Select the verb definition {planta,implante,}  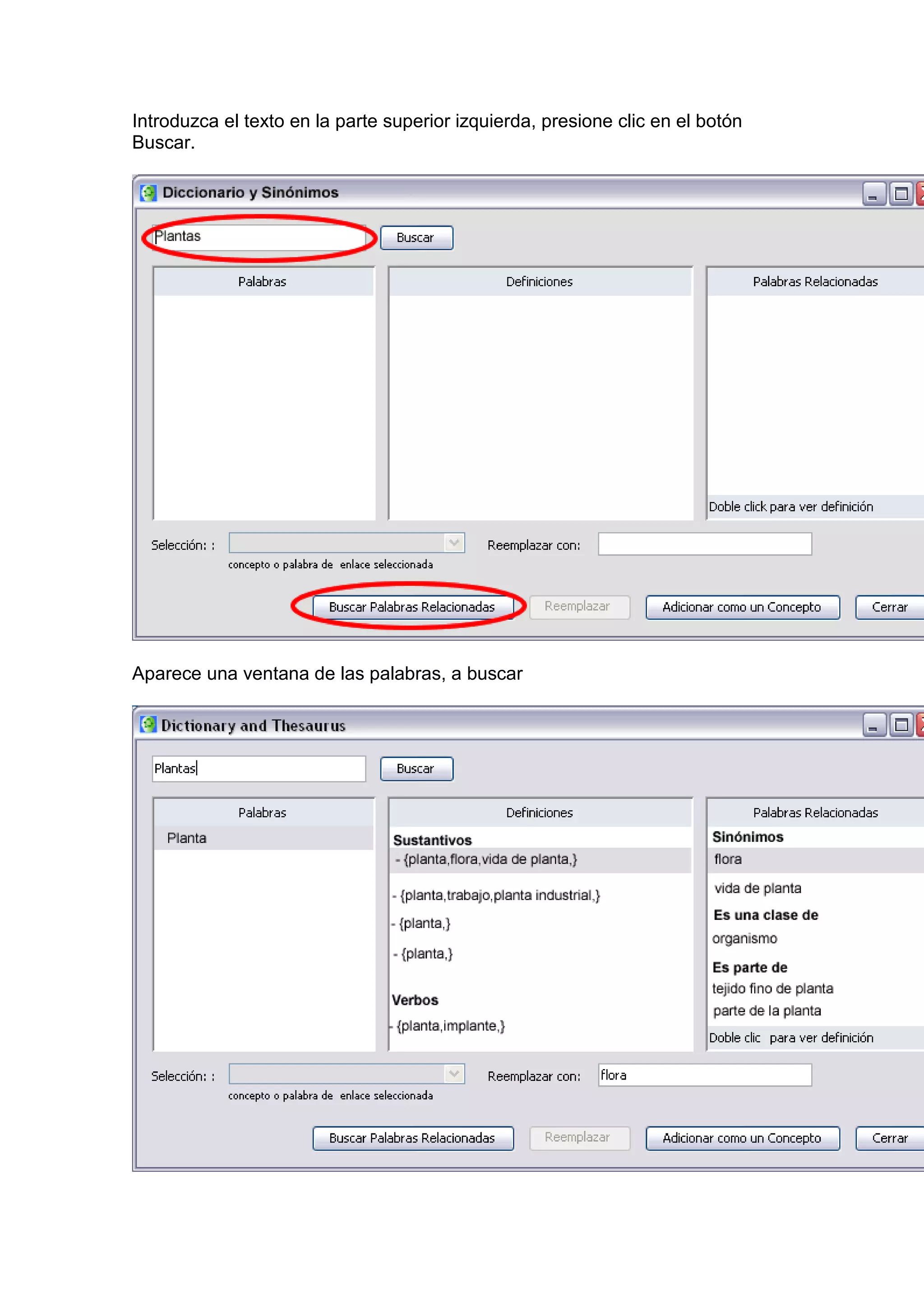click(450, 1025)
